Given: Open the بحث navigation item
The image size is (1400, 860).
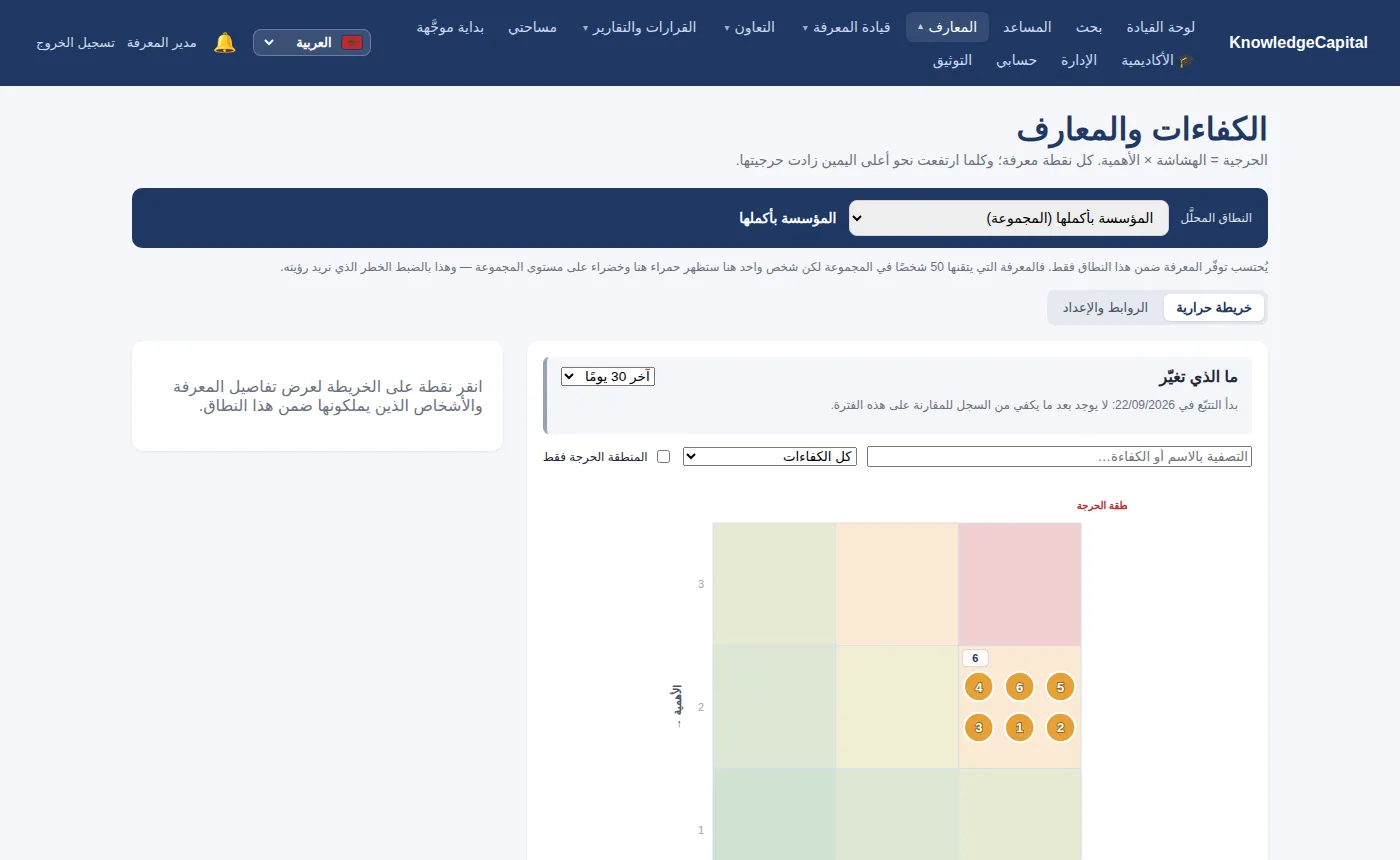Looking at the screenshot, I should pos(1089,27).
